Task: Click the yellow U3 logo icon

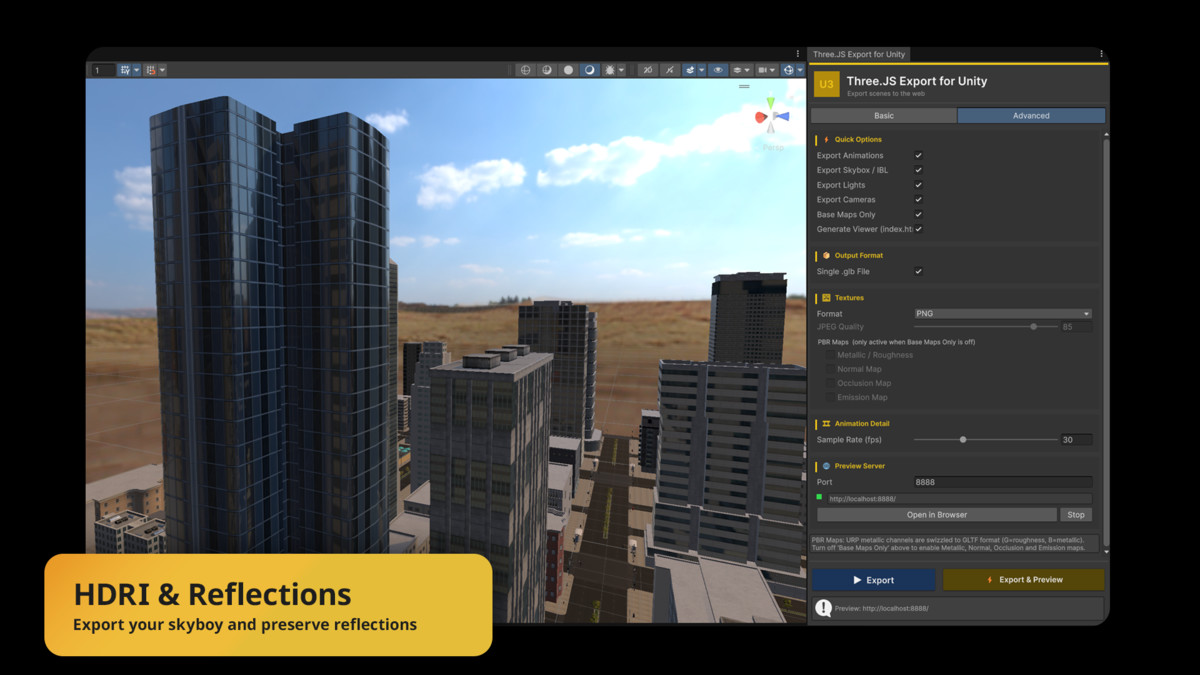Action: tap(826, 85)
